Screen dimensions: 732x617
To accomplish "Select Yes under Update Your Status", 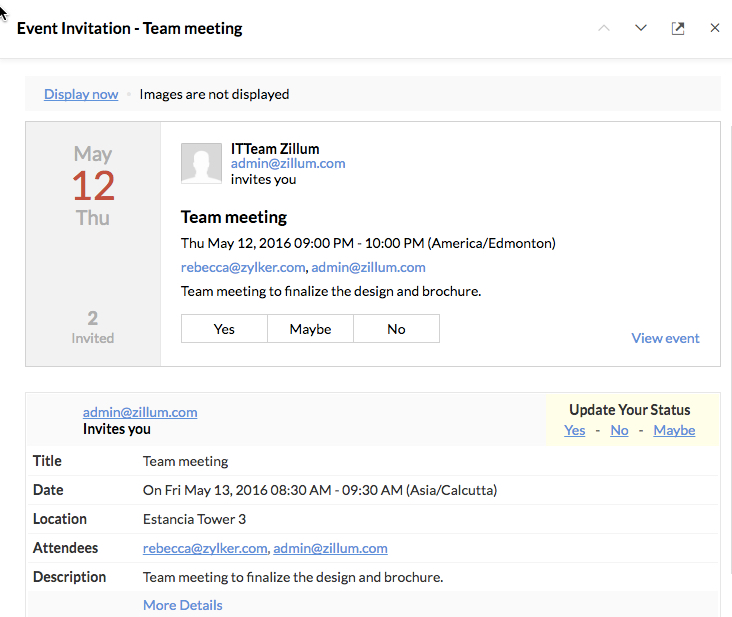I will pyautogui.click(x=575, y=430).
